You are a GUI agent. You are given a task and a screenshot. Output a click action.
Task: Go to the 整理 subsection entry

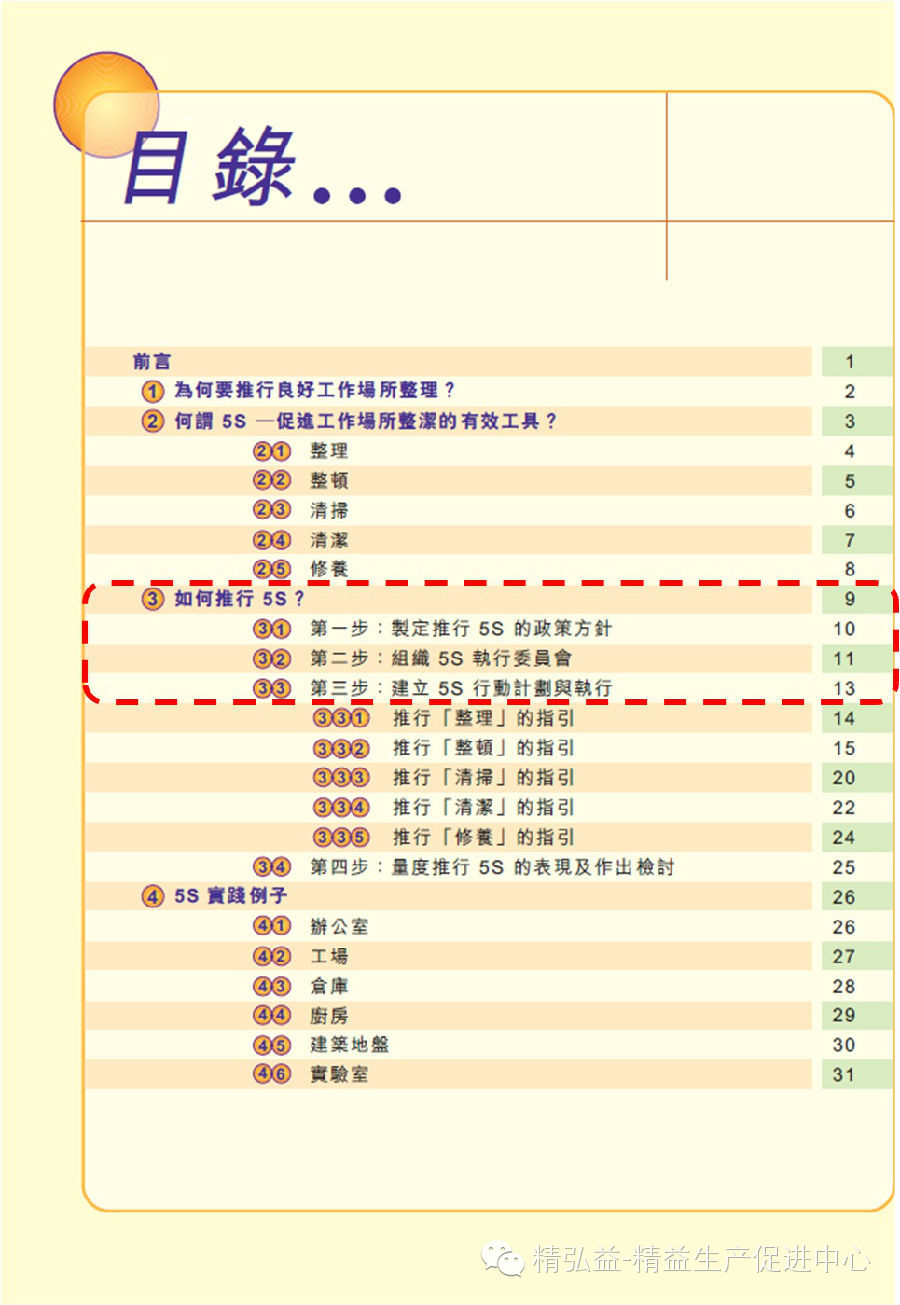(329, 451)
